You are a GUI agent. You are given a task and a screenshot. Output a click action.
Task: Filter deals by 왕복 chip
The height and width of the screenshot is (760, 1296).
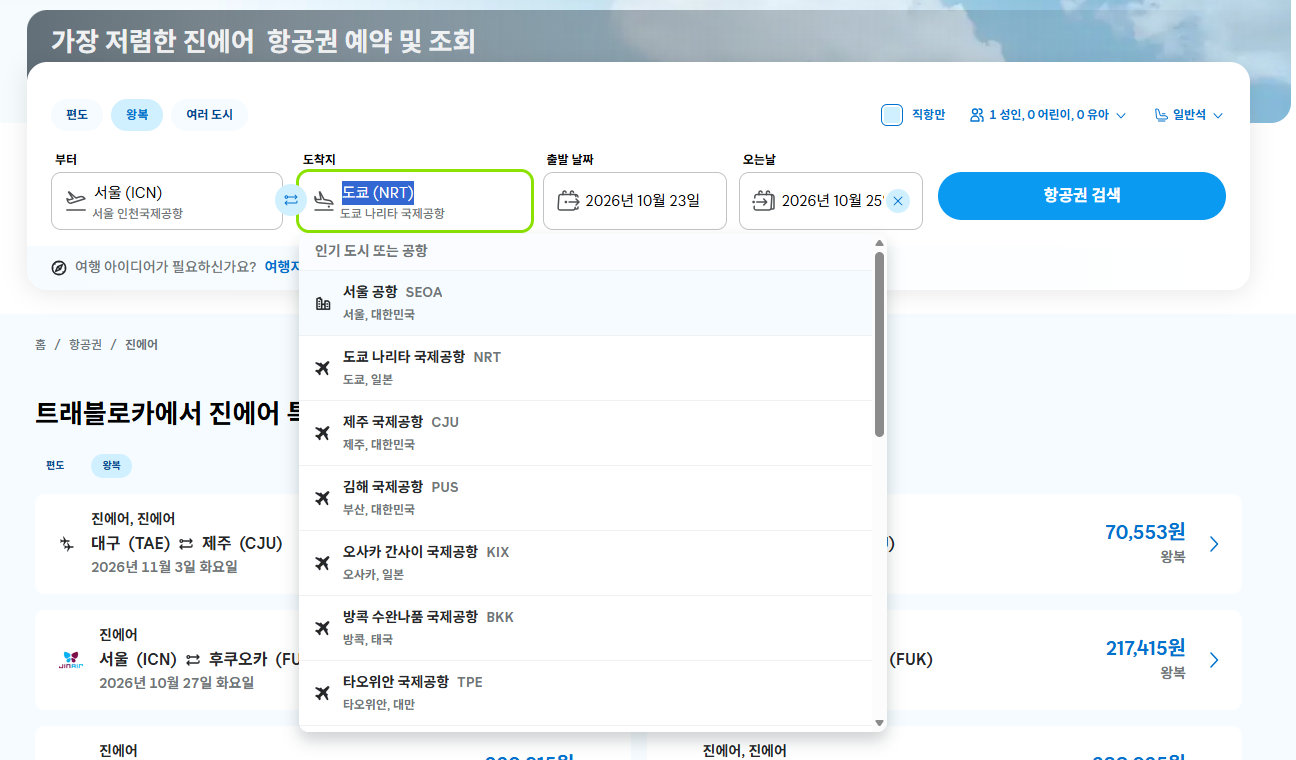click(x=111, y=466)
